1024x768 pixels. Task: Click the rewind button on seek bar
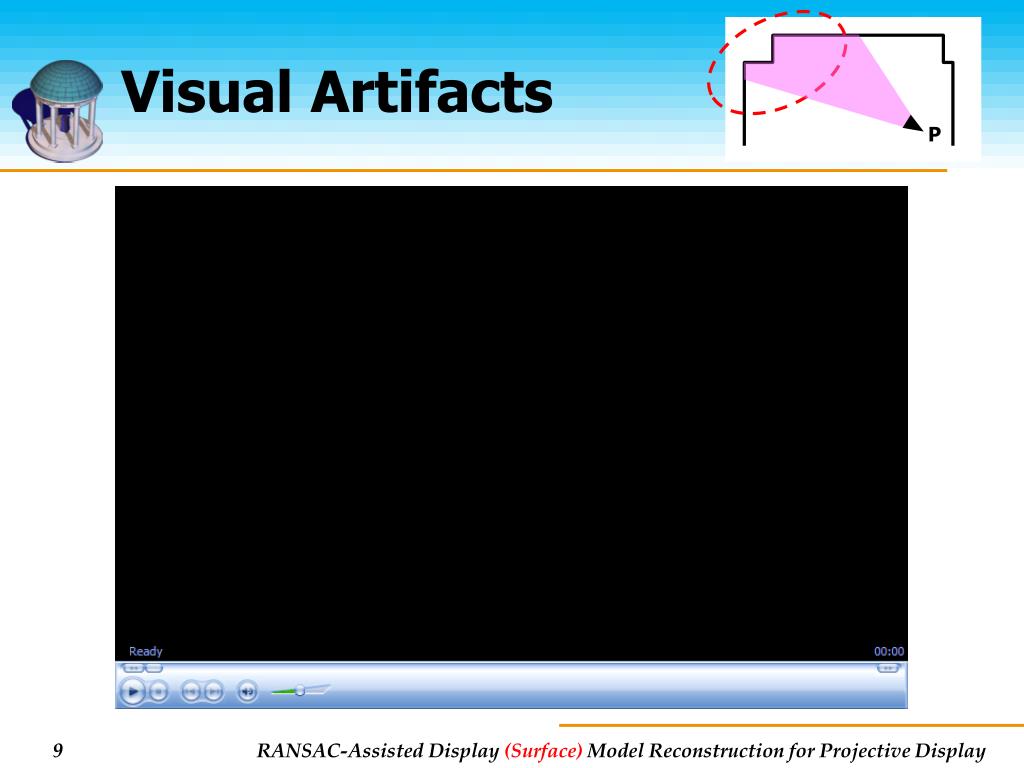pos(133,668)
